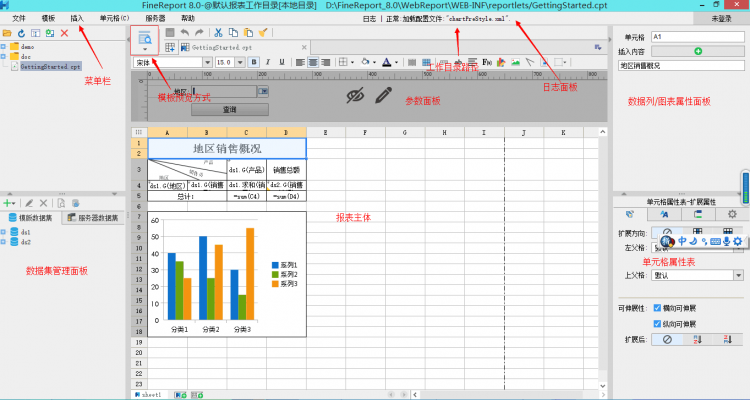Open the 文件 menu
The height and width of the screenshot is (400, 750).
[19, 18]
